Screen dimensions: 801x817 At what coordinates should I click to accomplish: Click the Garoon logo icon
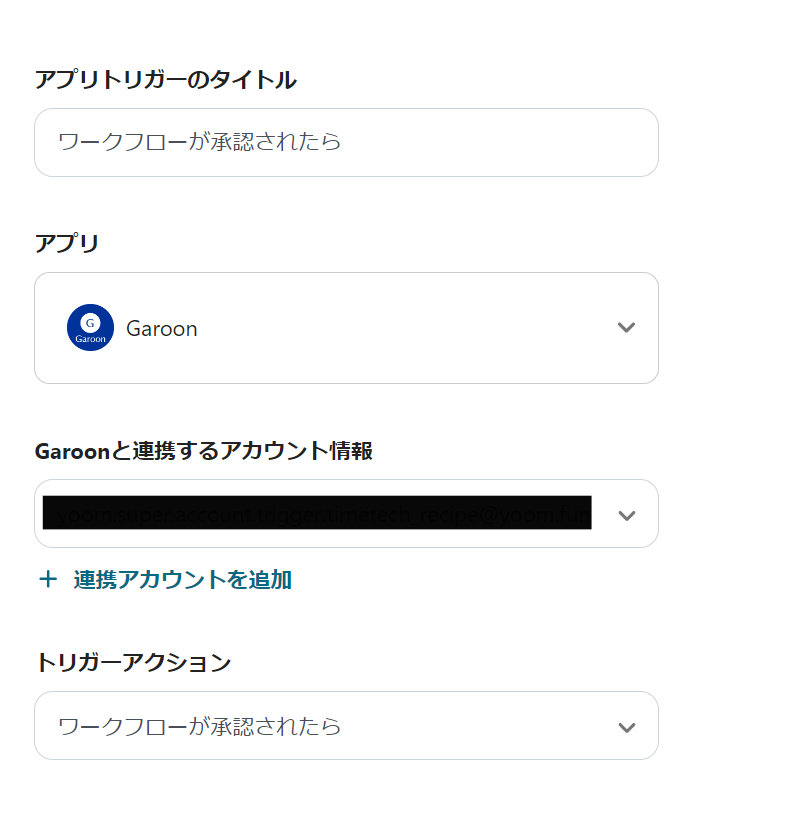click(90, 328)
